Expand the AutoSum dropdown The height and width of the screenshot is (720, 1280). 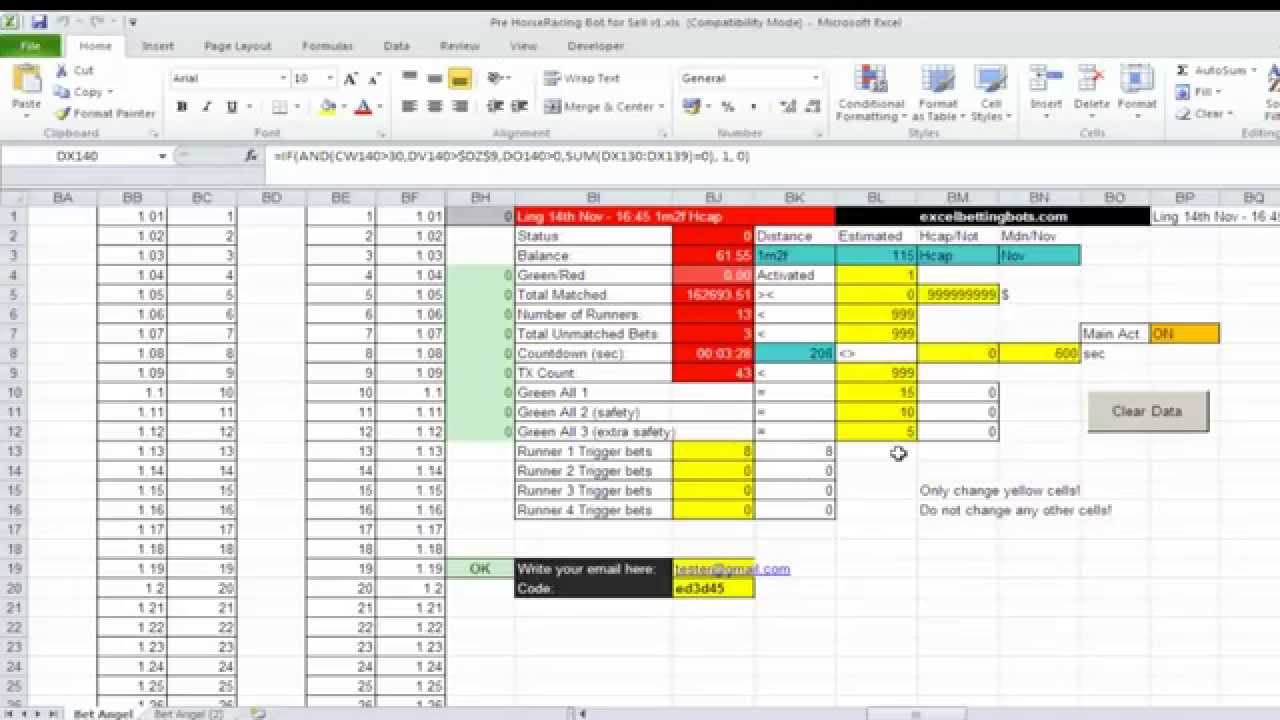1255,71
